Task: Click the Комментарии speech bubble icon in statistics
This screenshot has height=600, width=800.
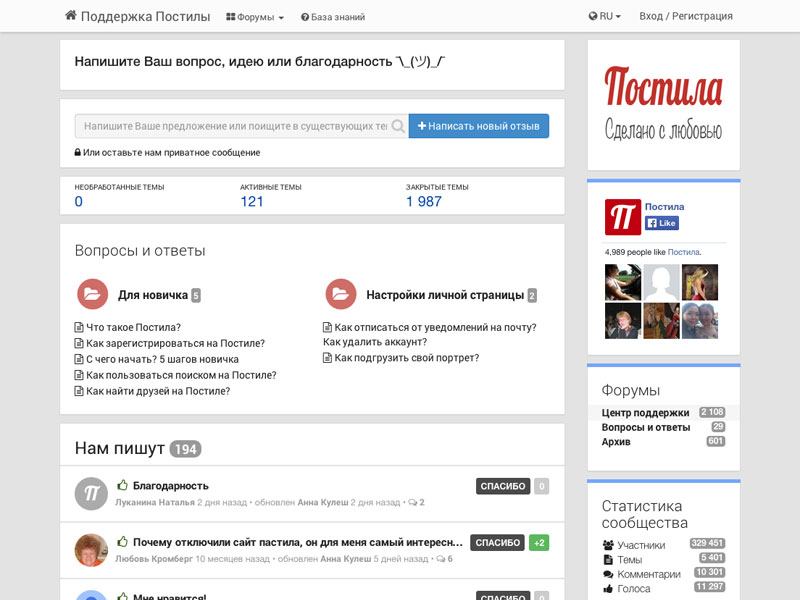Action: pos(608,574)
